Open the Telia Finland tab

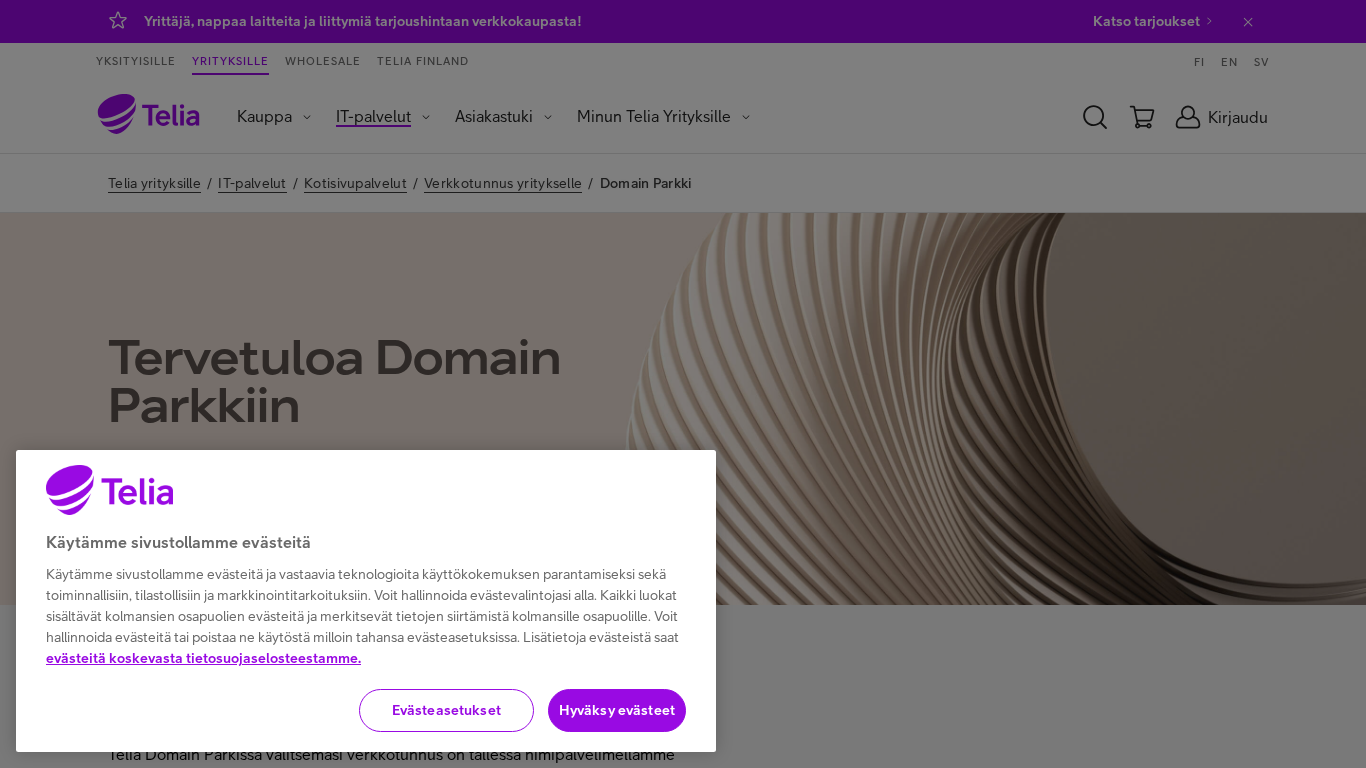(423, 61)
